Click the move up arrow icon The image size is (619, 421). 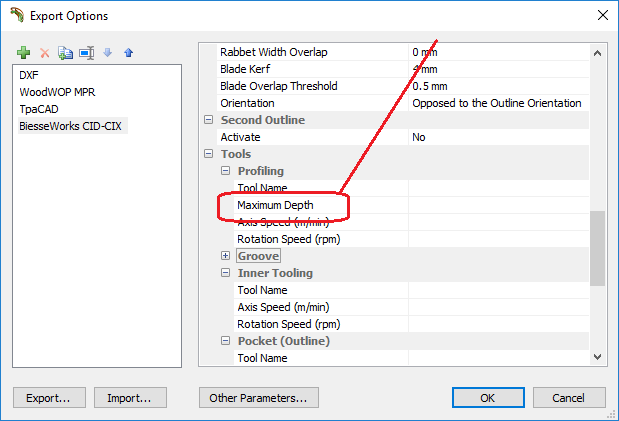pos(128,52)
